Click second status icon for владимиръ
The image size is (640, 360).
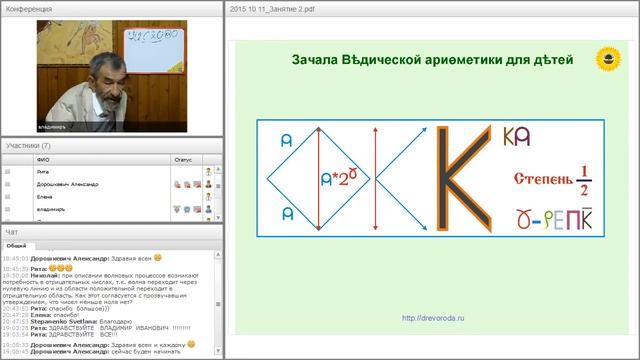[x=187, y=209]
